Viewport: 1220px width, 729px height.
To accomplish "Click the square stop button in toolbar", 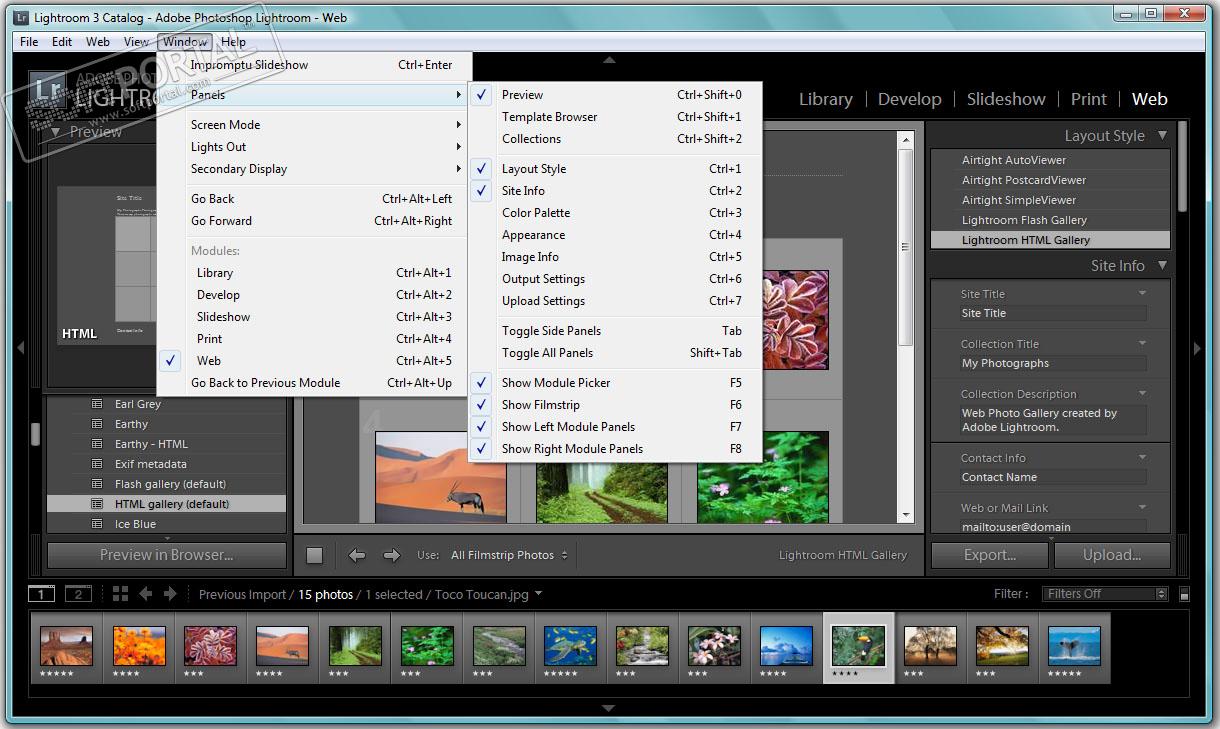I will coord(314,555).
